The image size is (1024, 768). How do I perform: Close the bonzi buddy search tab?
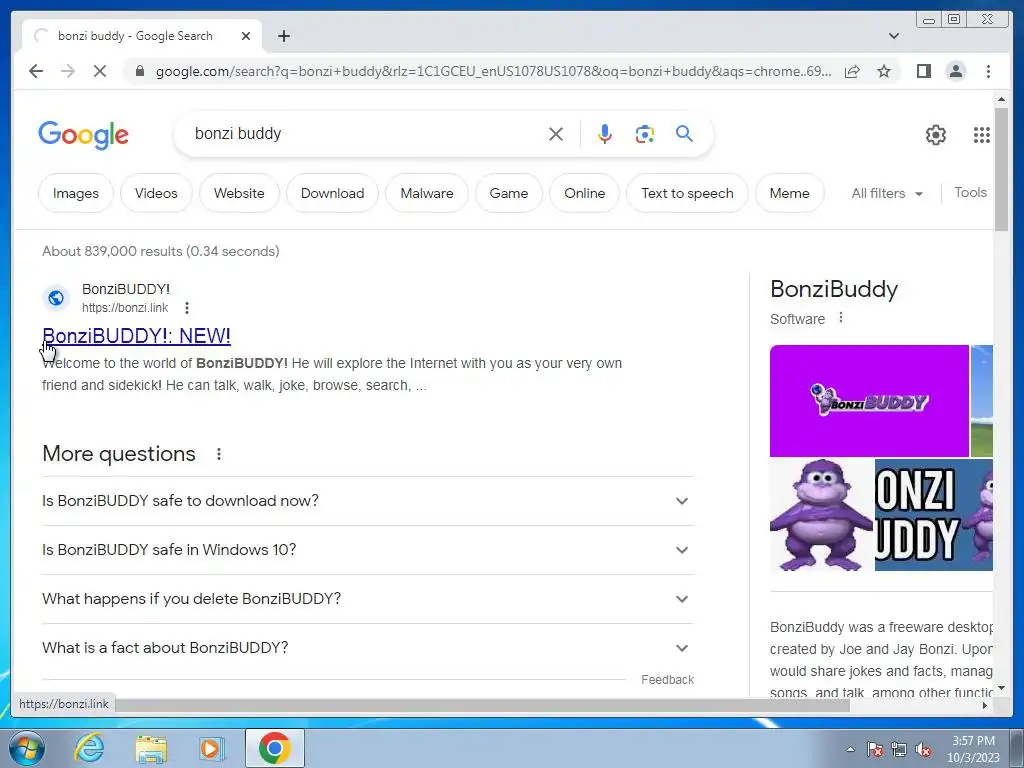(246, 36)
